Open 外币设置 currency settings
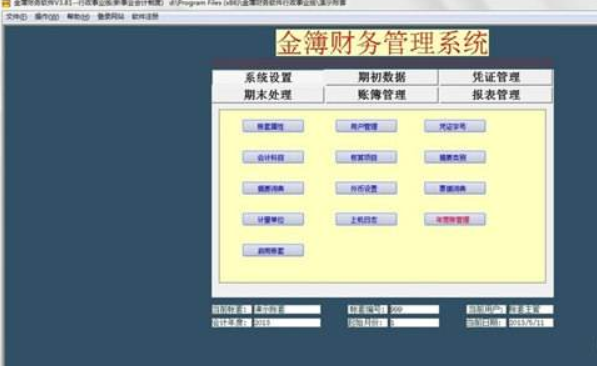Viewport: 597px width, 366px height. 366,188
